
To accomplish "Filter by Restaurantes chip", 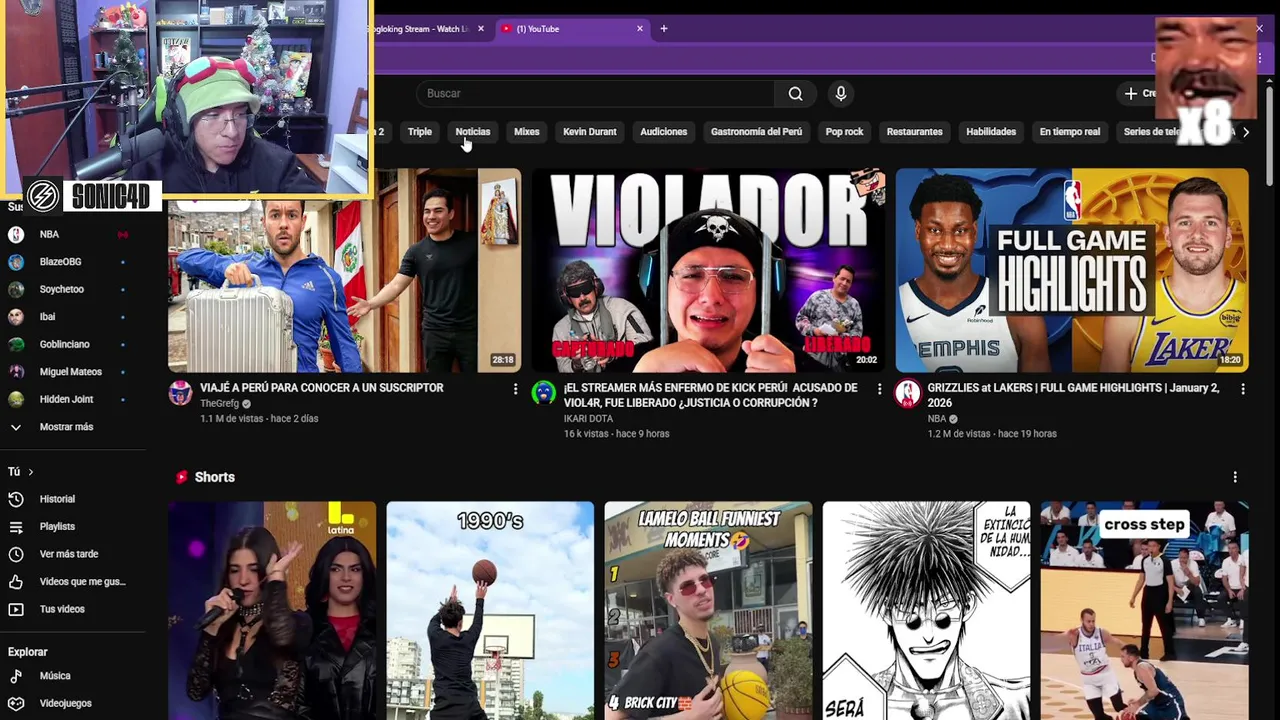I will [x=915, y=132].
